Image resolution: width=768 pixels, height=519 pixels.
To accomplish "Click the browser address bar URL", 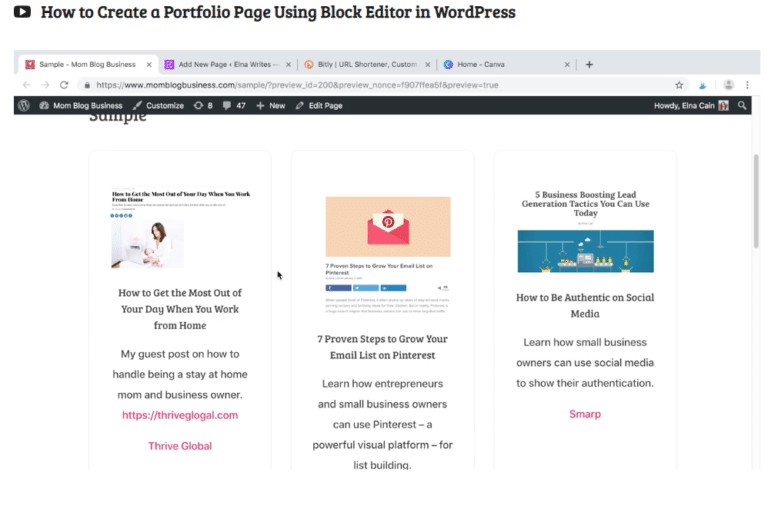I will coord(300,85).
